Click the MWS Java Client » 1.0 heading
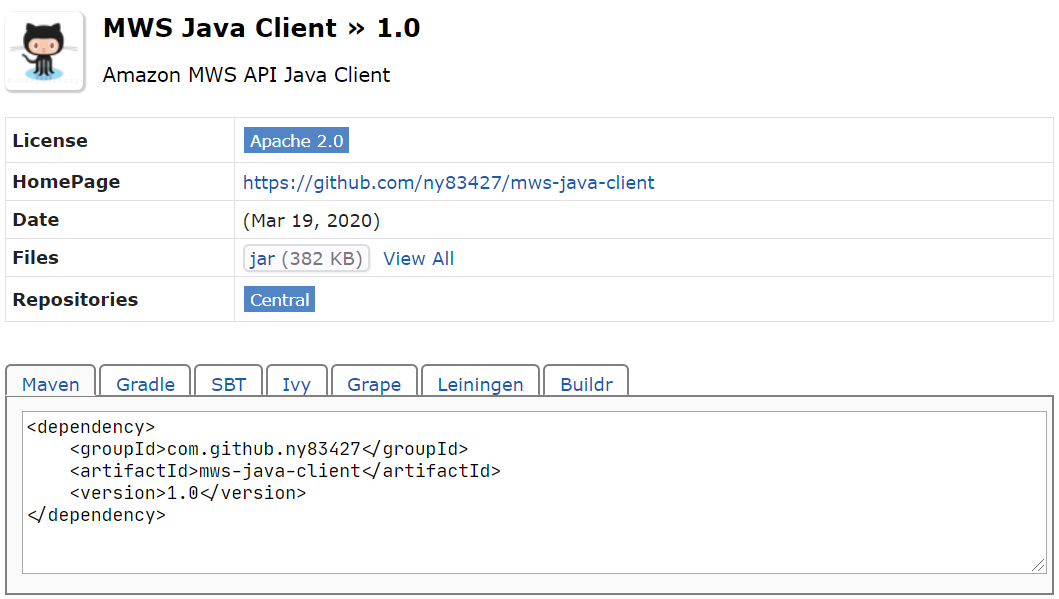The image size is (1059, 599). click(261, 29)
